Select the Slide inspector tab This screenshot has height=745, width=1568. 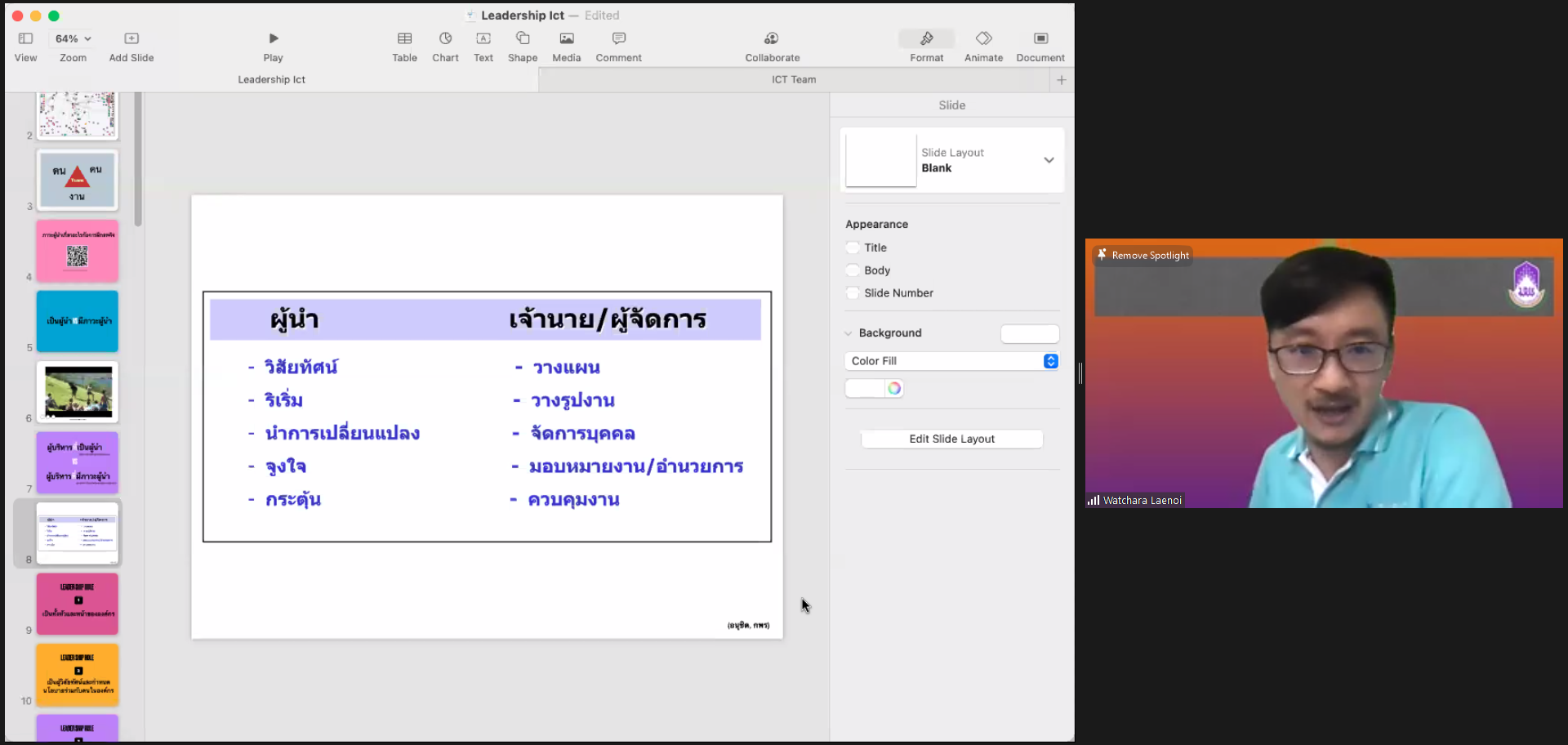coord(951,105)
